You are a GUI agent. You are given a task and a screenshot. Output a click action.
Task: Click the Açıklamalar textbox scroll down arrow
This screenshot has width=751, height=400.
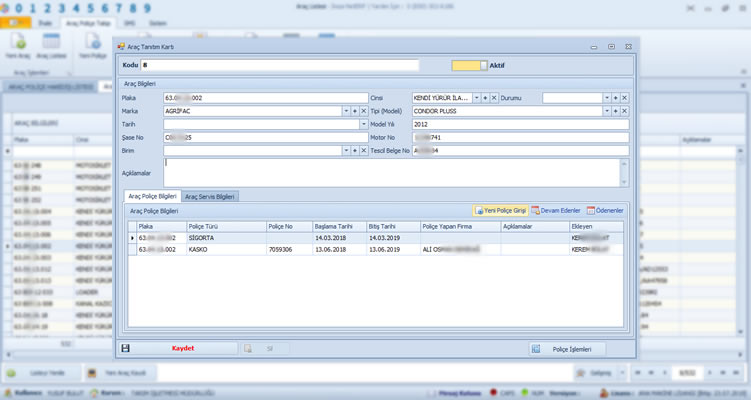click(624, 183)
